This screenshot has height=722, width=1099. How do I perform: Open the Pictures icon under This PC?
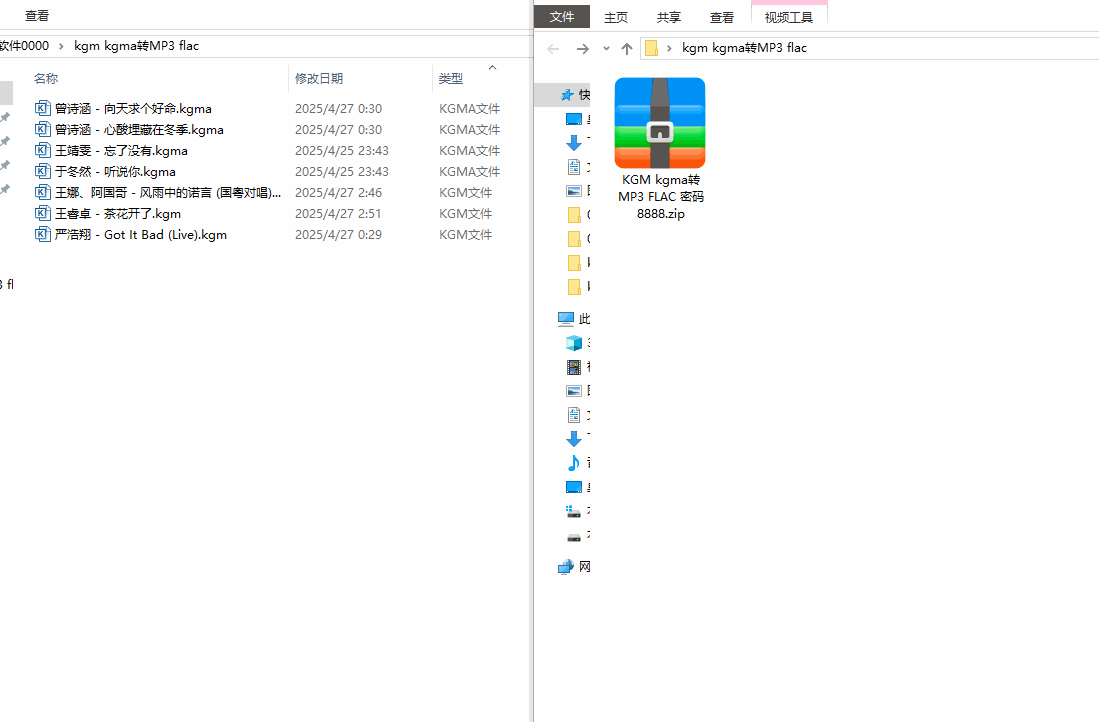(573, 390)
